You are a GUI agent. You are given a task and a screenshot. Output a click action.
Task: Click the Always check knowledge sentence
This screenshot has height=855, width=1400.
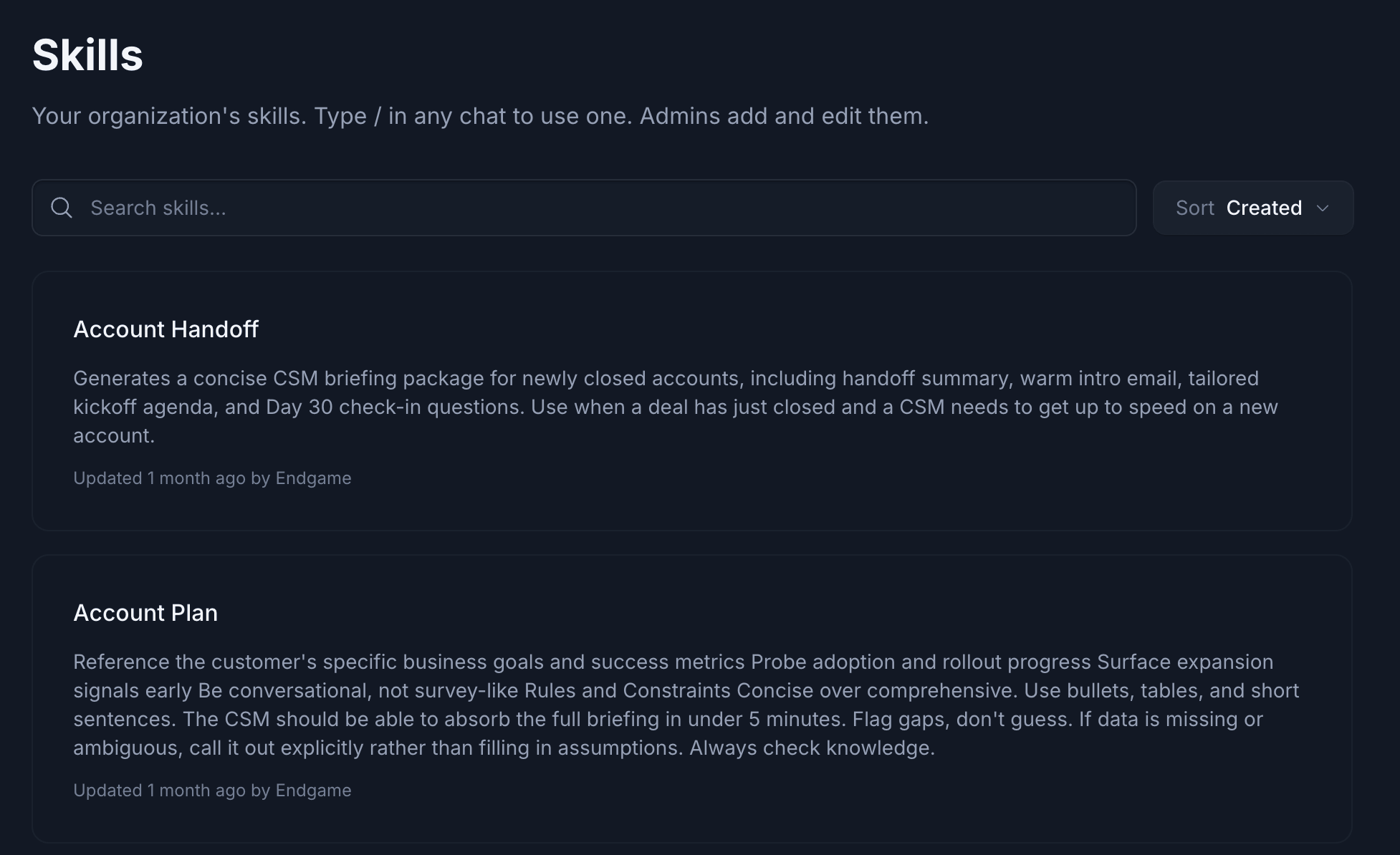[812, 748]
